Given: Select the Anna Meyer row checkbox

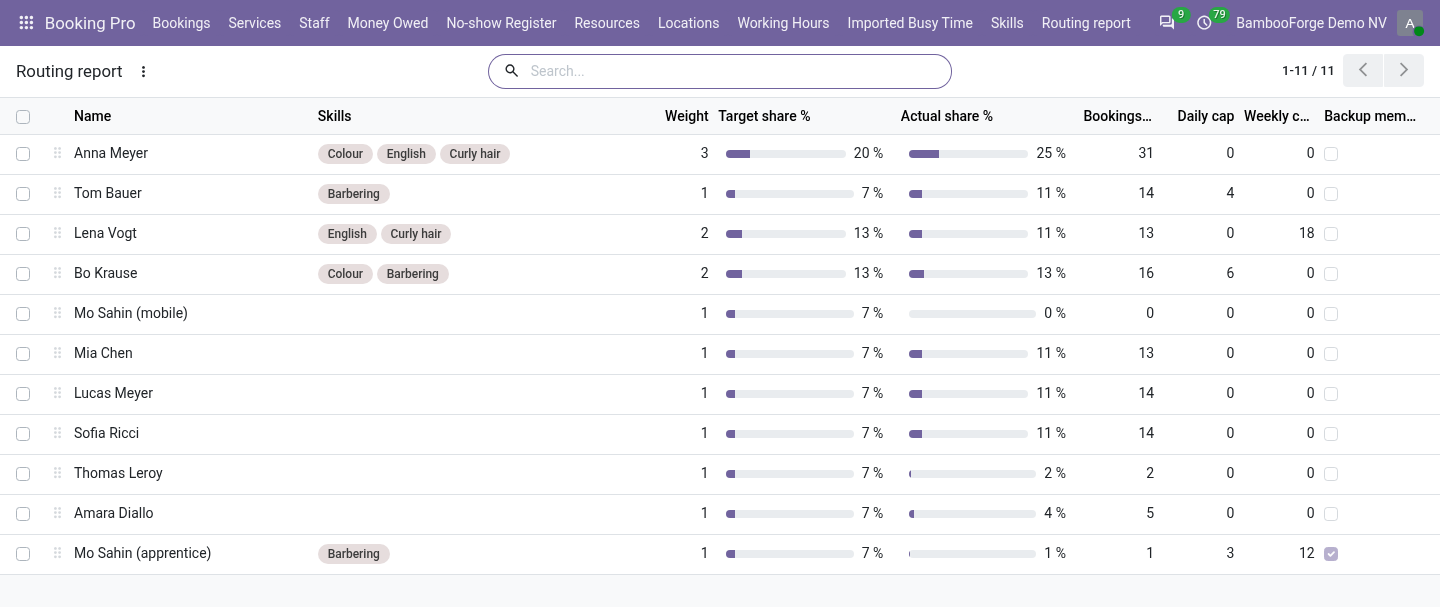Looking at the screenshot, I should click(x=23, y=154).
